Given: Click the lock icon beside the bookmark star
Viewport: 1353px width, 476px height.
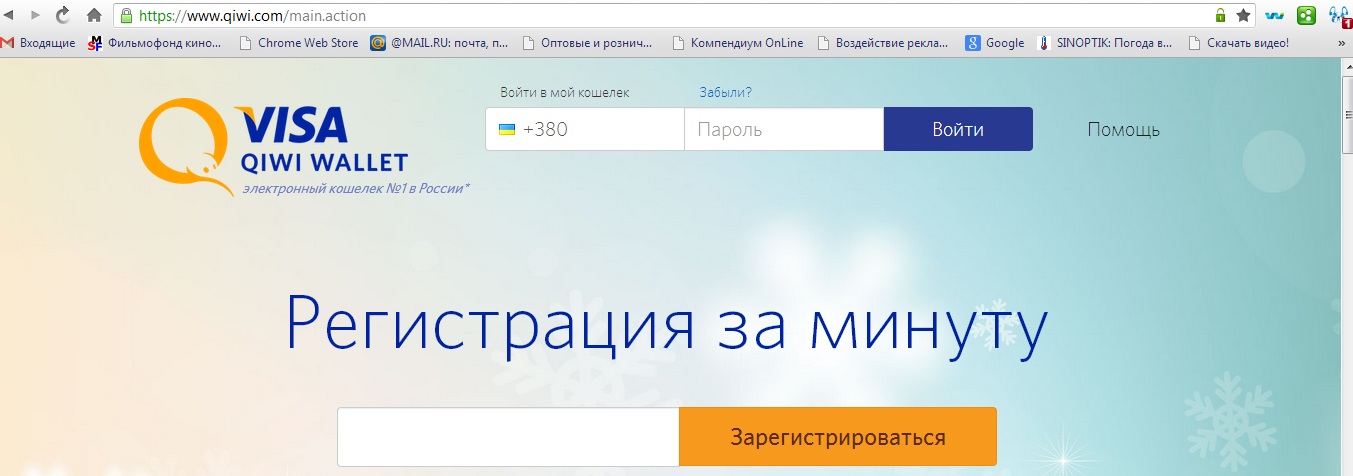Looking at the screenshot, I should 1220,15.
